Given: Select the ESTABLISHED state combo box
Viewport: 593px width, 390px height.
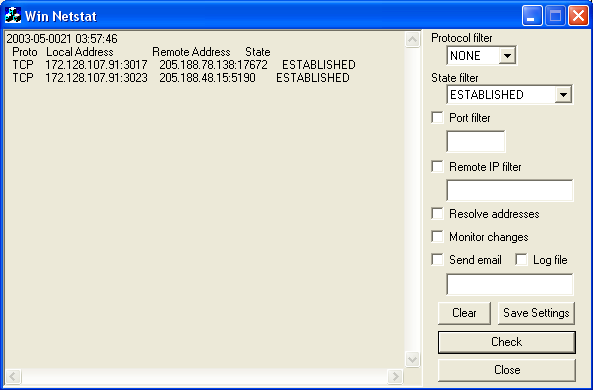Looking at the screenshot, I should 509,95.
